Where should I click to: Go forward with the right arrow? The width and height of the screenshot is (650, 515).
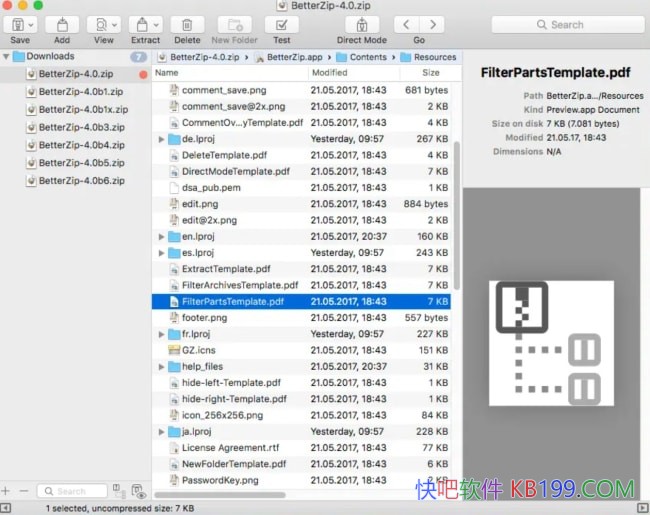(433, 24)
